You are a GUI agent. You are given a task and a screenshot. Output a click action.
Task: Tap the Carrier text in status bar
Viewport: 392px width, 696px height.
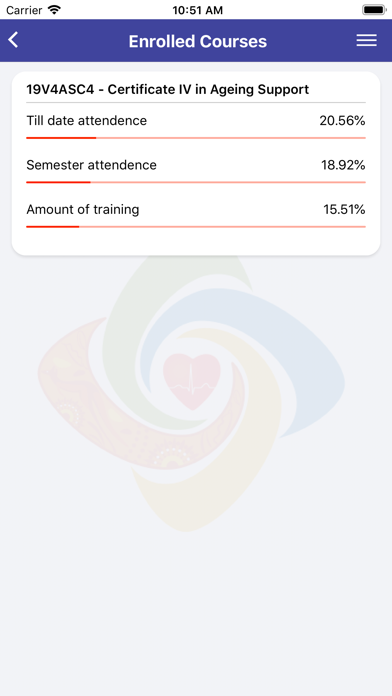[24, 10]
